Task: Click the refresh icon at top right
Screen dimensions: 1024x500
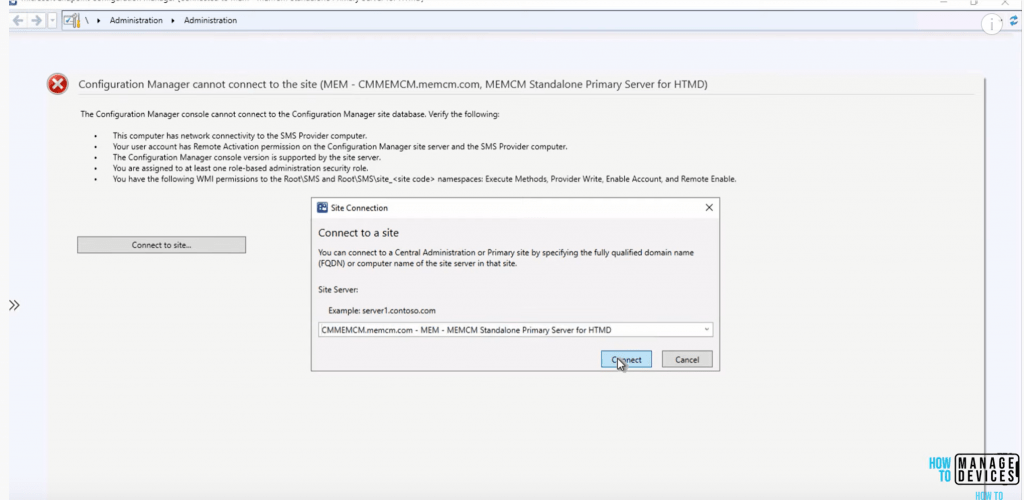Action: (1014, 21)
